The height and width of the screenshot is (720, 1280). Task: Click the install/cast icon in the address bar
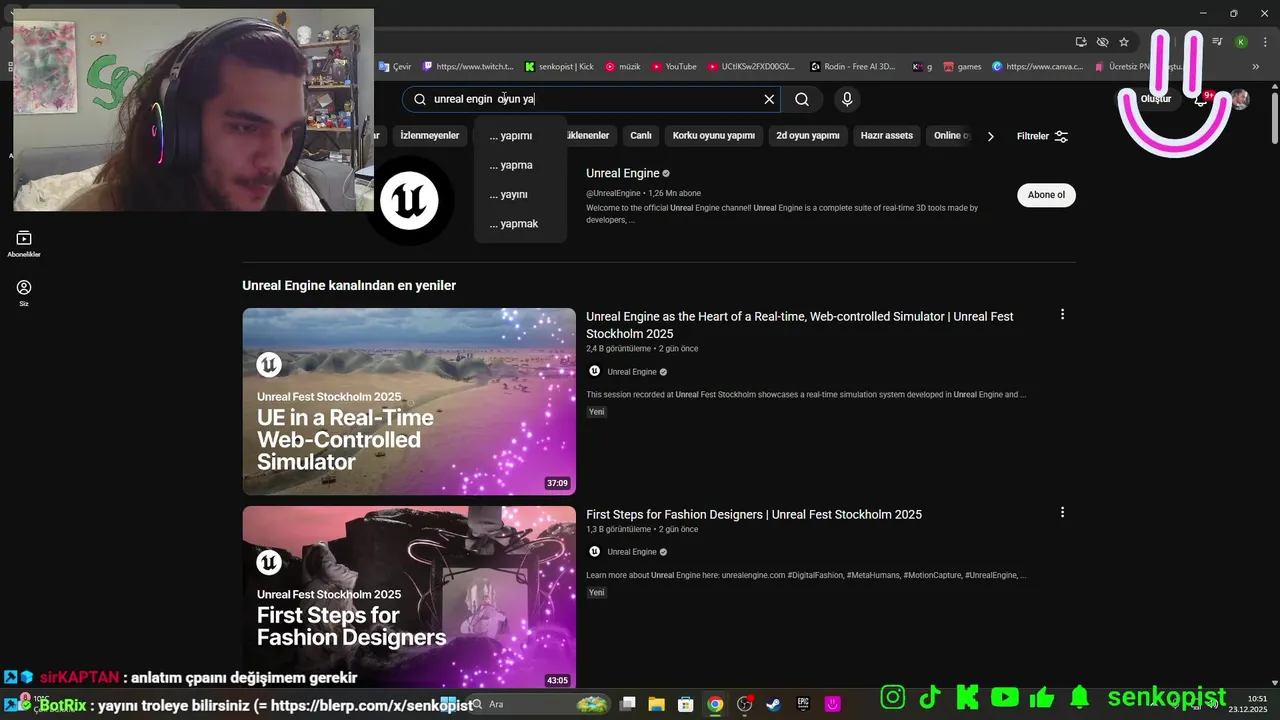tap(1081, 42)
